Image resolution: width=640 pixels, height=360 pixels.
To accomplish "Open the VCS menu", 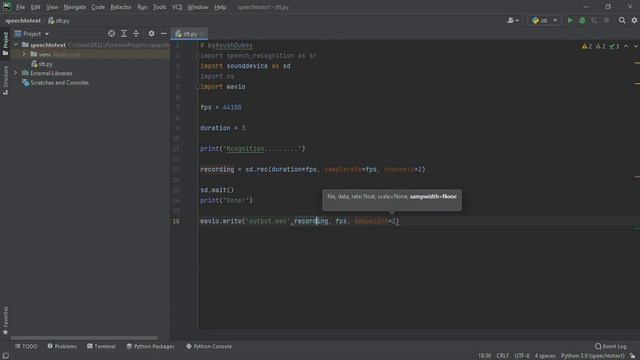I will tap(177, 7).
